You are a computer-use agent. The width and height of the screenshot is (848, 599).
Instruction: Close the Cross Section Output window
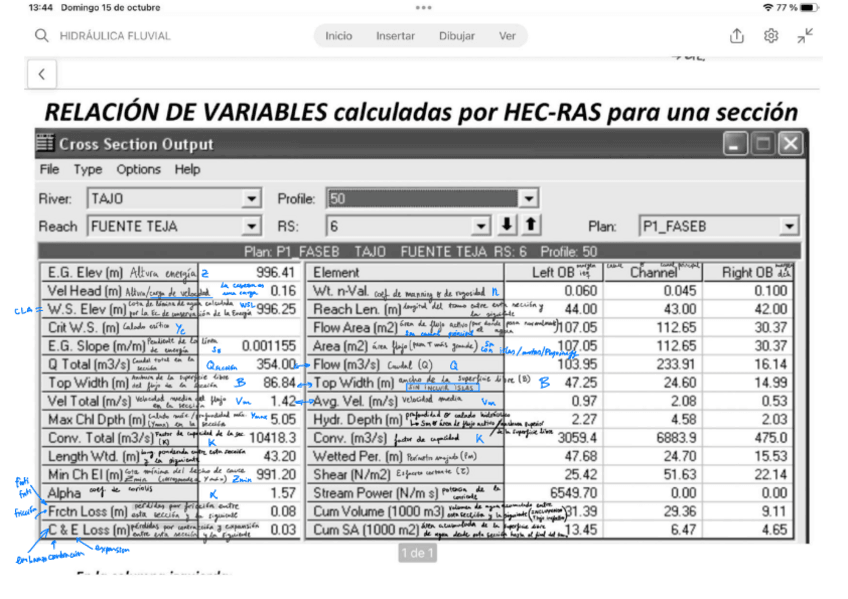(791, 144)
